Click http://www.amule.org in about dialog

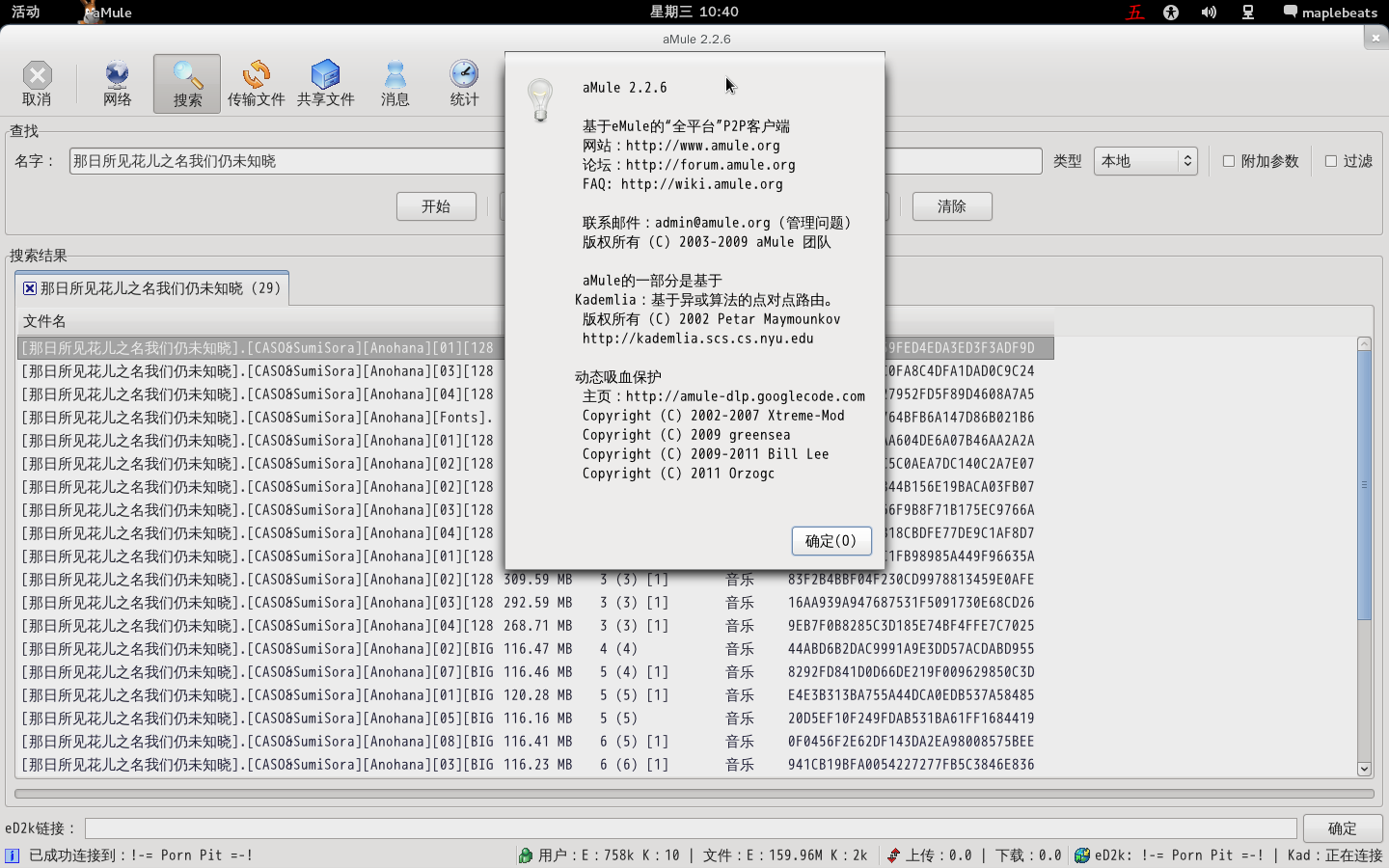click(x=702, y=146)
